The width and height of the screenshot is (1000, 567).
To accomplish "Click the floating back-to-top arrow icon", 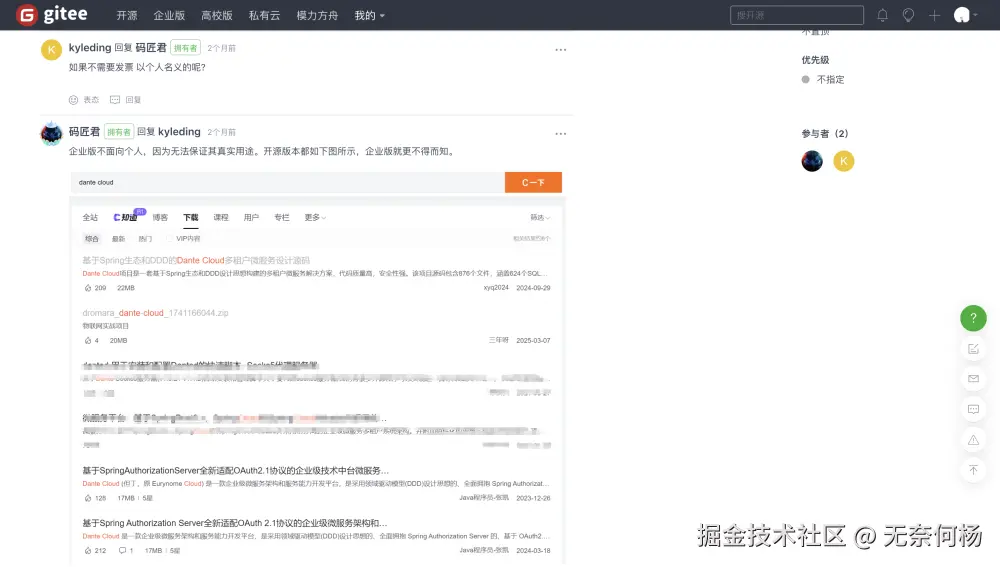I will coord(973,470).
